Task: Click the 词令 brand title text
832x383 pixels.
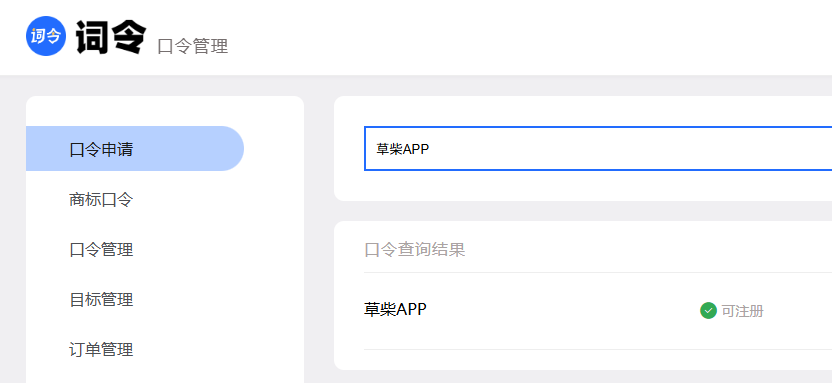Action: click(110, 37)
